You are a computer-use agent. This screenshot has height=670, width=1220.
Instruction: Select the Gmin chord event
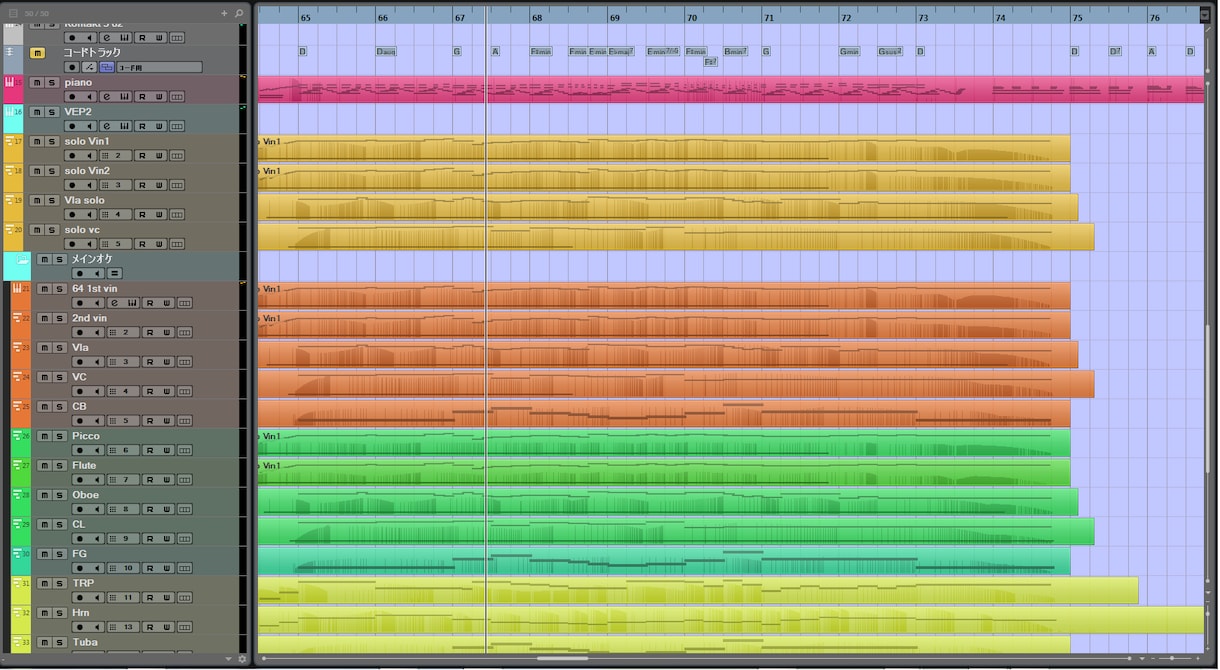click(x=849, y=51)
